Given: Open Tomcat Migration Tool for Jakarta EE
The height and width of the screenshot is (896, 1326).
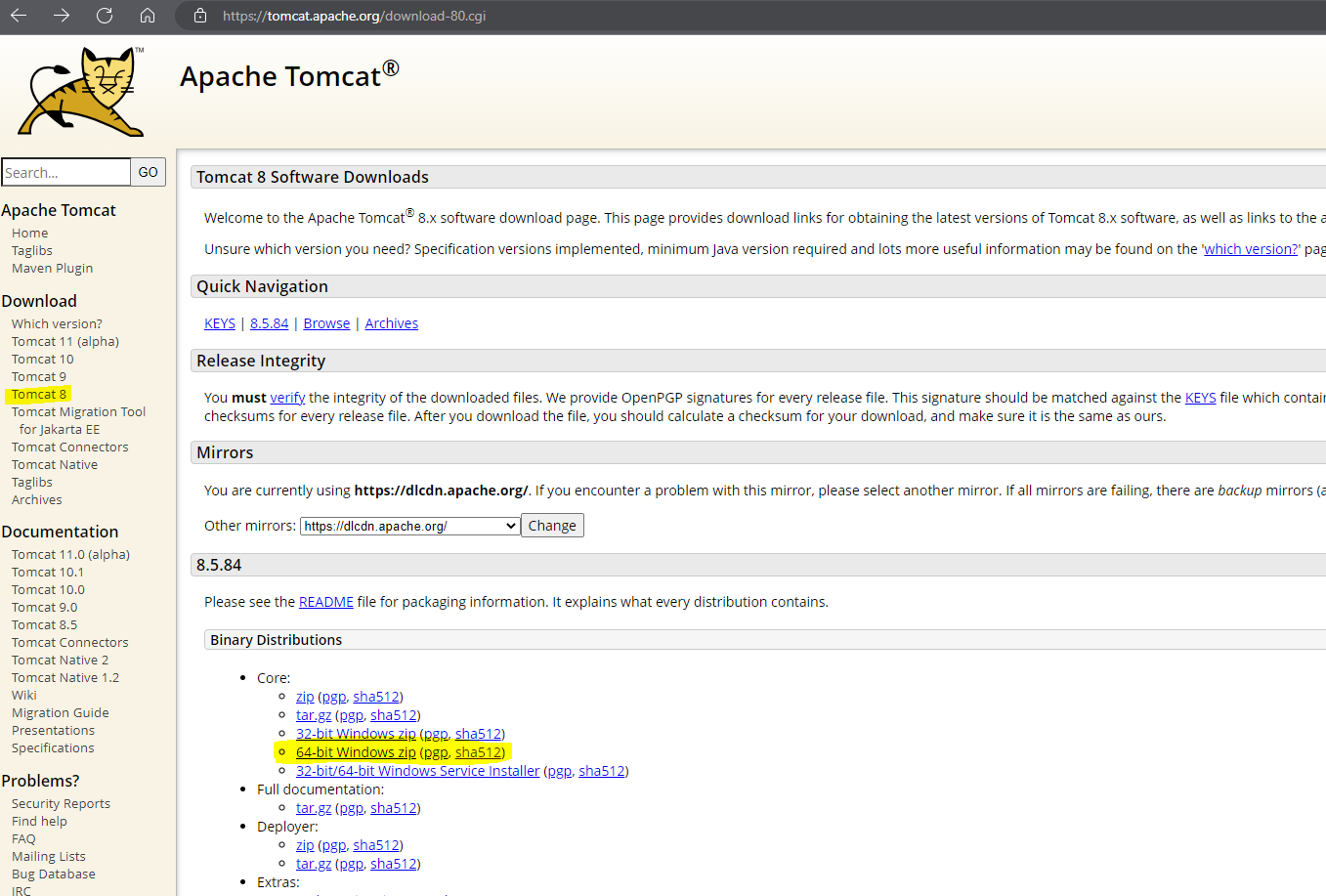Looking at the screenshot, I should point(78,420).
